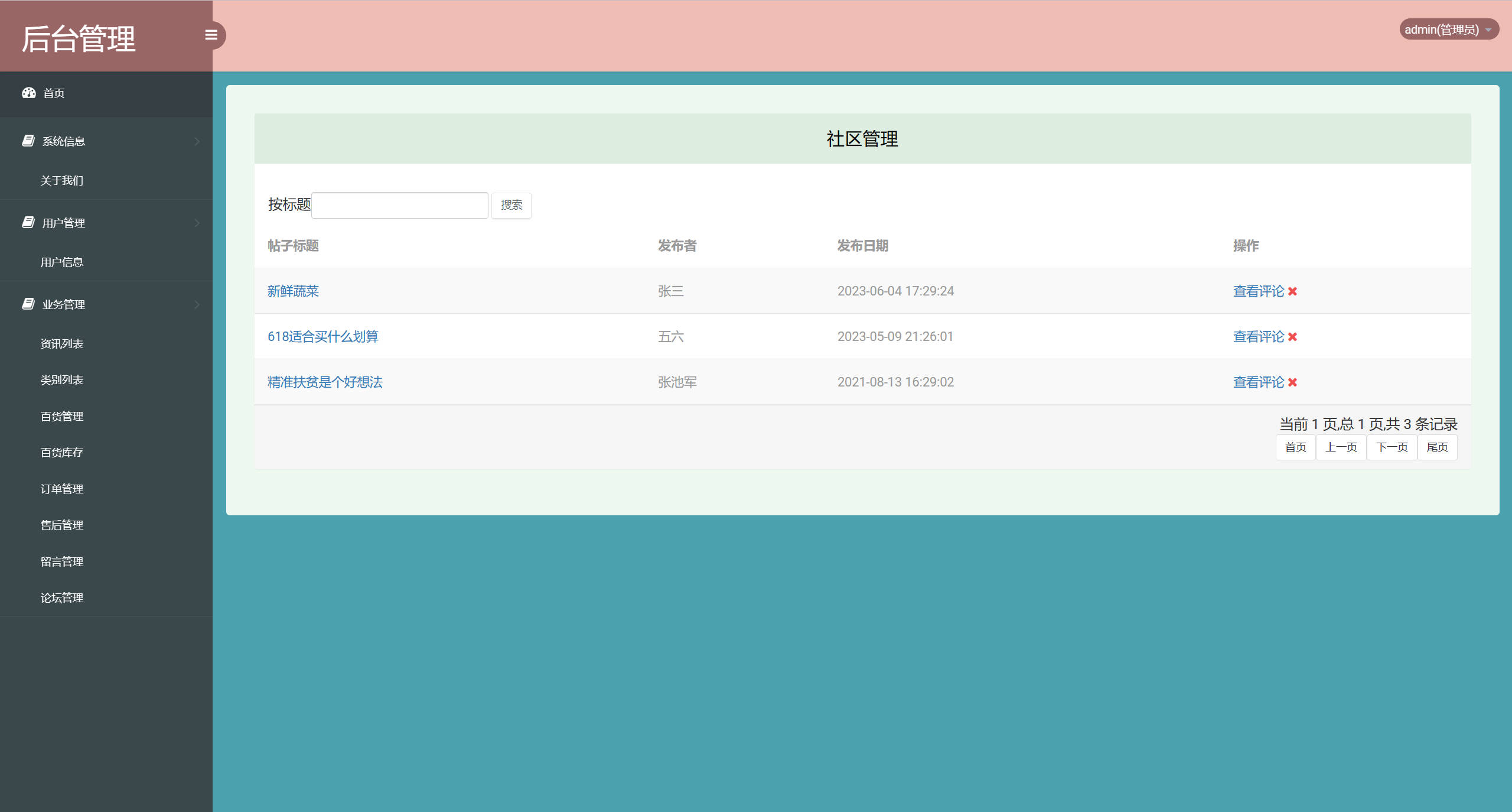Collapse the 系统信息 section chevron

pyautogui.click(x=197, y=141)
